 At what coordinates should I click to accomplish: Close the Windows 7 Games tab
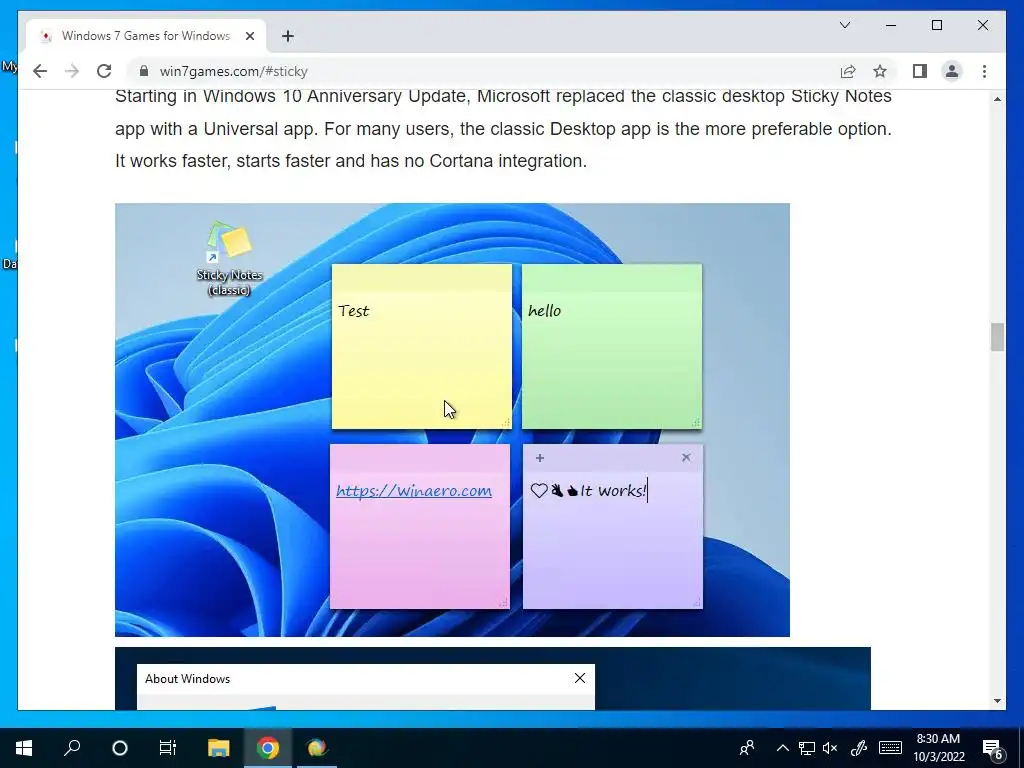(249, 36)
